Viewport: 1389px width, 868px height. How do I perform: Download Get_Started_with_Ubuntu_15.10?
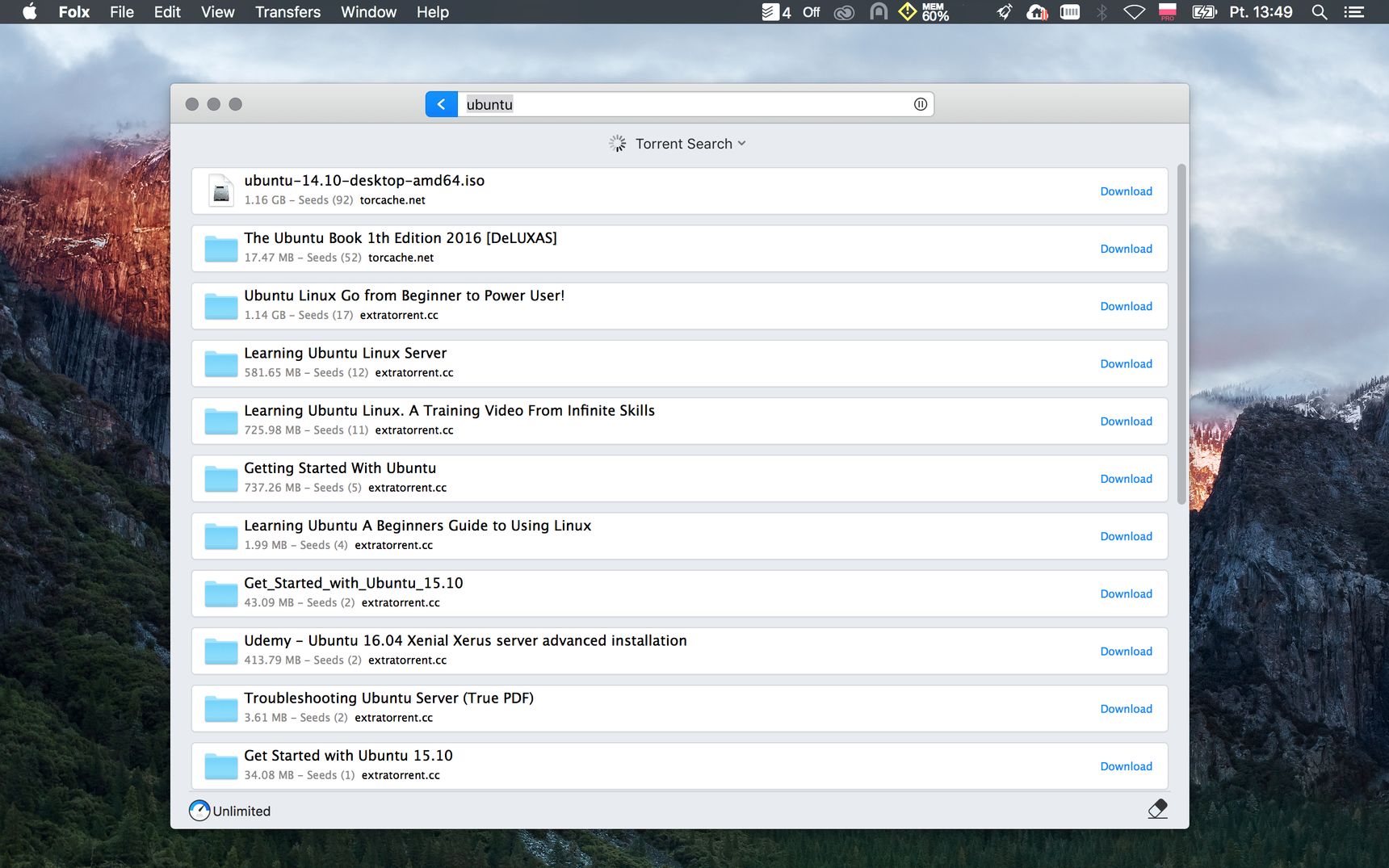click(x=1126, y=593)
